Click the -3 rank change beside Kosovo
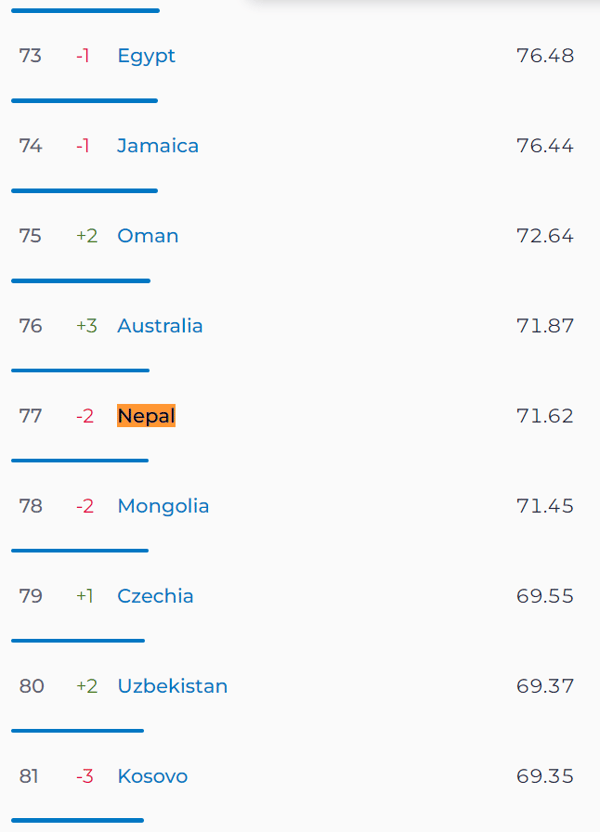600x832 pixels. point(85,776)
